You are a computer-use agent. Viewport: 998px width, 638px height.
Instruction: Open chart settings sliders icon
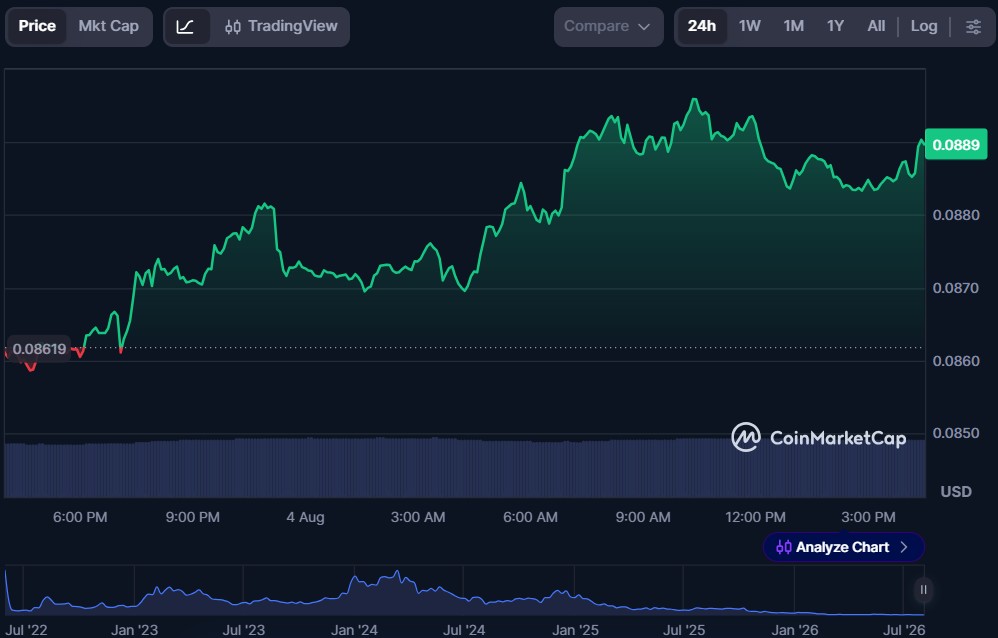pyautogui.click(x=973, y=27)
